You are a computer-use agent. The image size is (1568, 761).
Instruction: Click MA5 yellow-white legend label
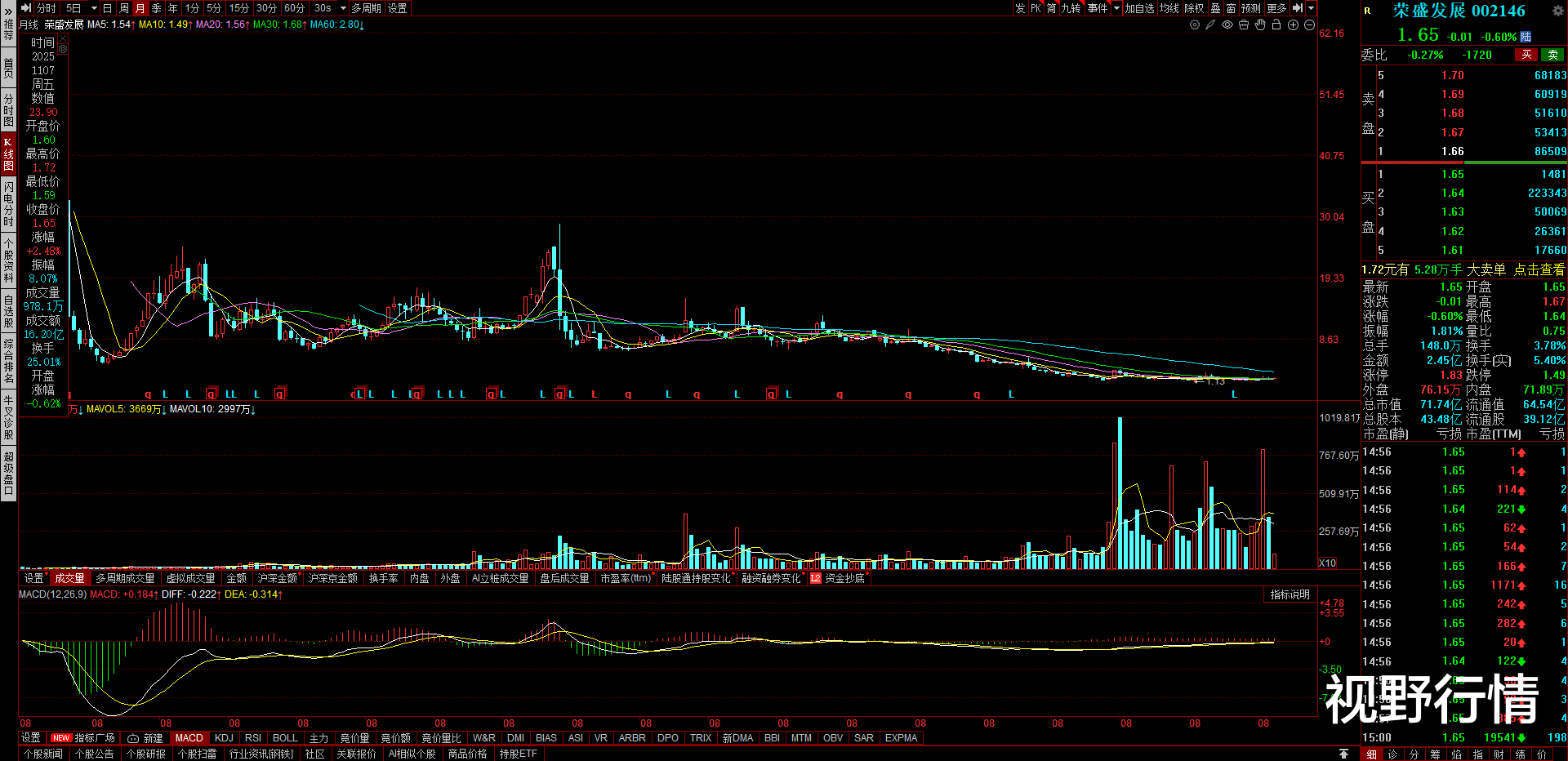click(x=110, y=24)
